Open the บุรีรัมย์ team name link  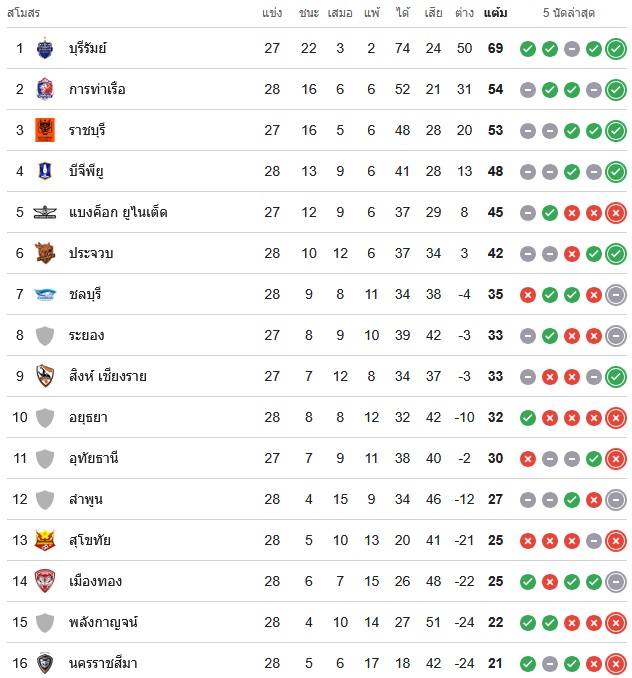click(x=88, y=49)
